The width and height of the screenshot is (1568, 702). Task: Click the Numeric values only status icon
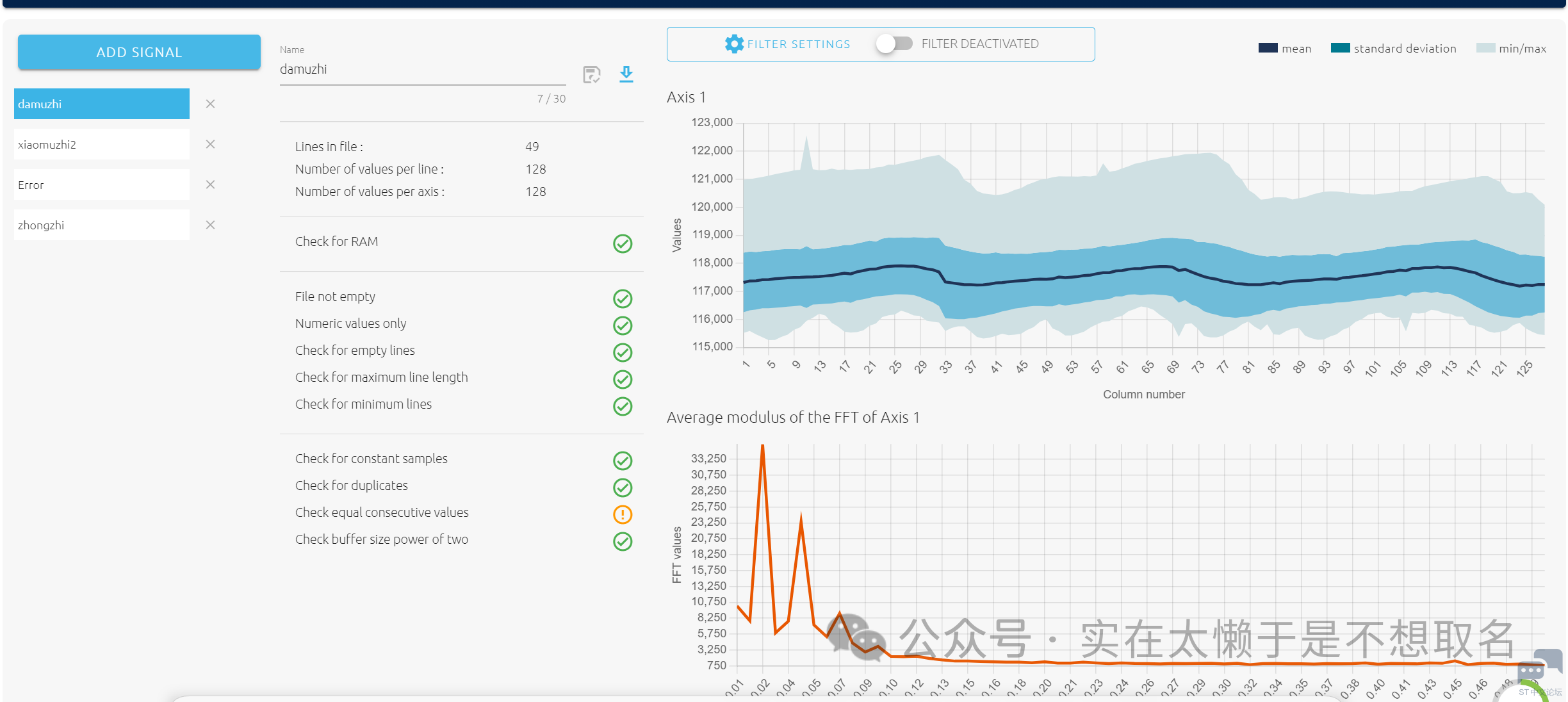coord(623,325)
